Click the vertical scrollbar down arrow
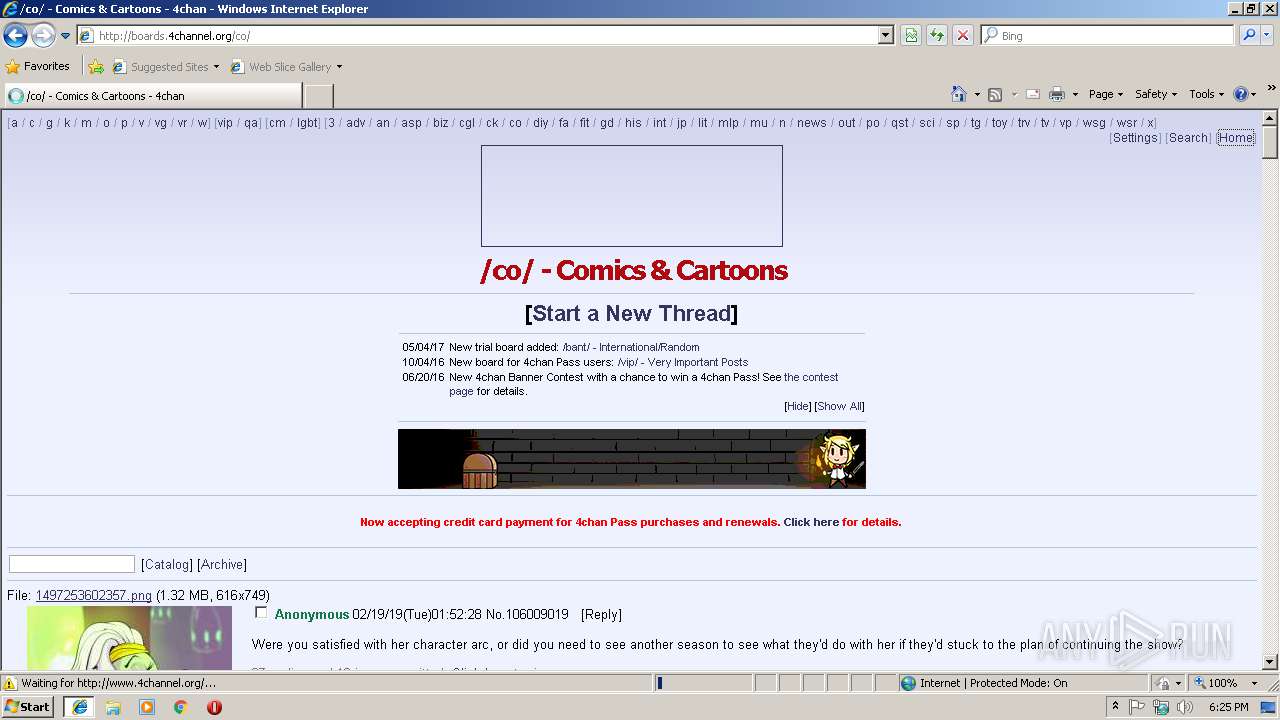Viewport: 1280px width, 720px height. [1270, 661]
